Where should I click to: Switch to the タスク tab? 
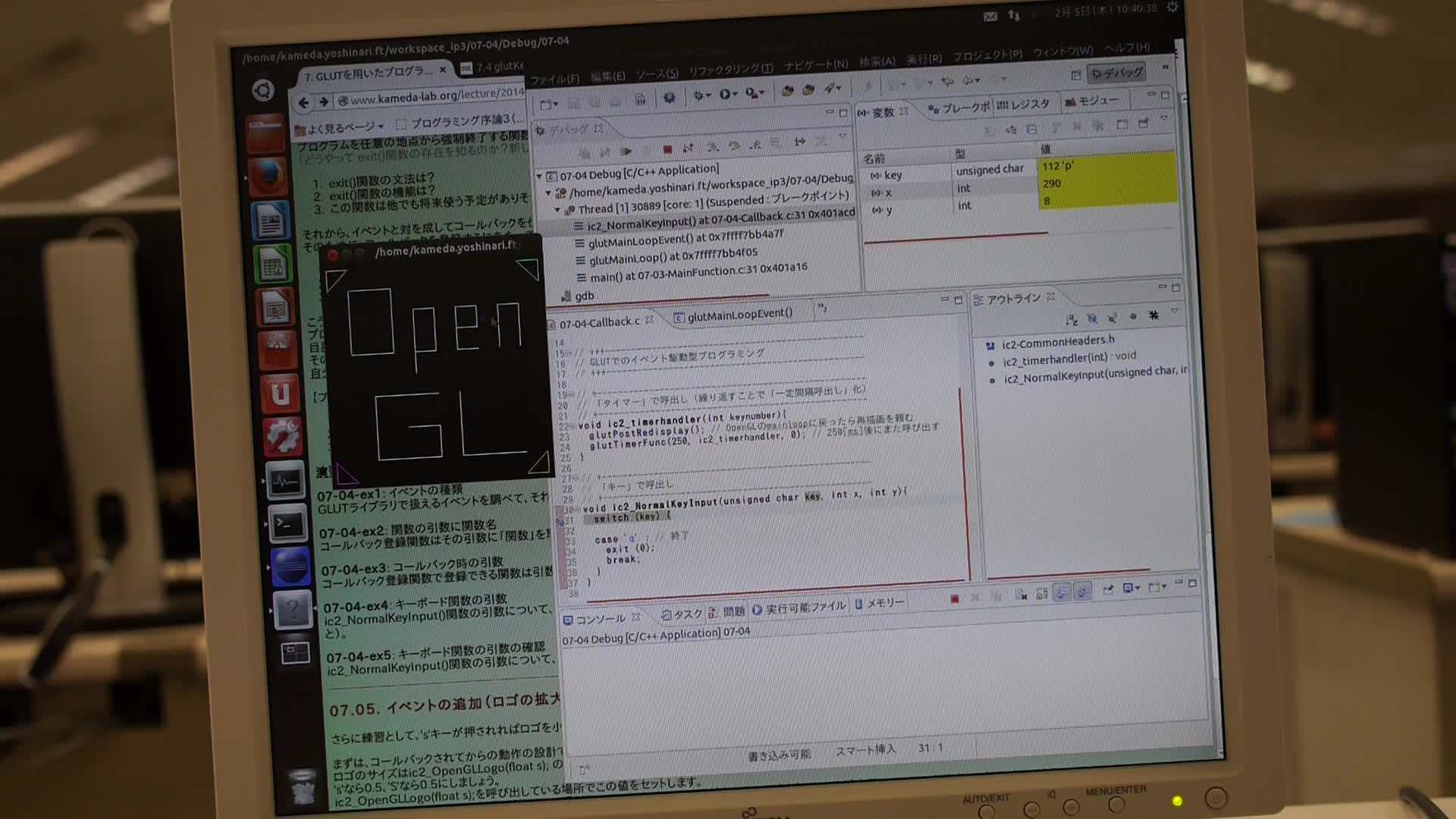coord(682,614)
